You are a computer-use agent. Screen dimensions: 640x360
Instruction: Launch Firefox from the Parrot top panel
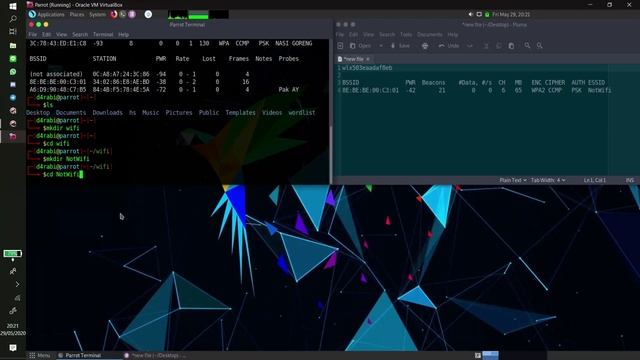point(114,14)
